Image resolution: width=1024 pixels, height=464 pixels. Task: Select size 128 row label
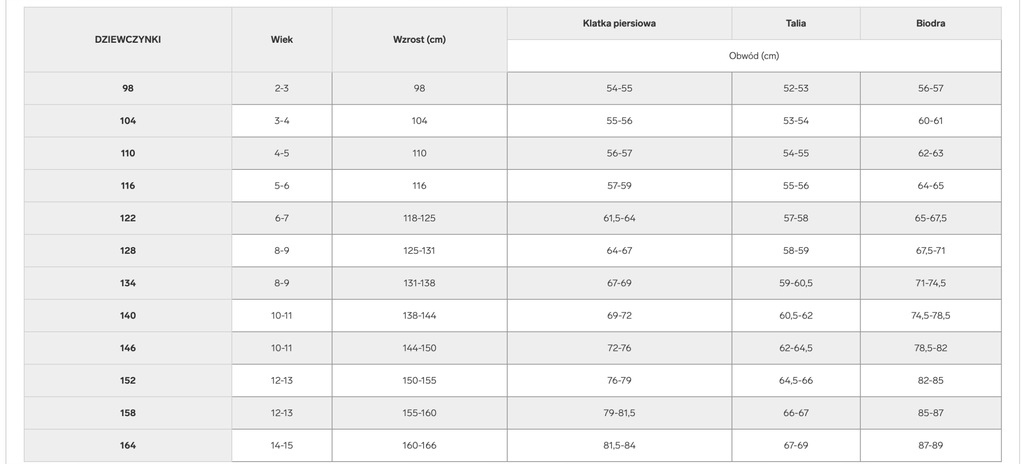coord(128,251)
